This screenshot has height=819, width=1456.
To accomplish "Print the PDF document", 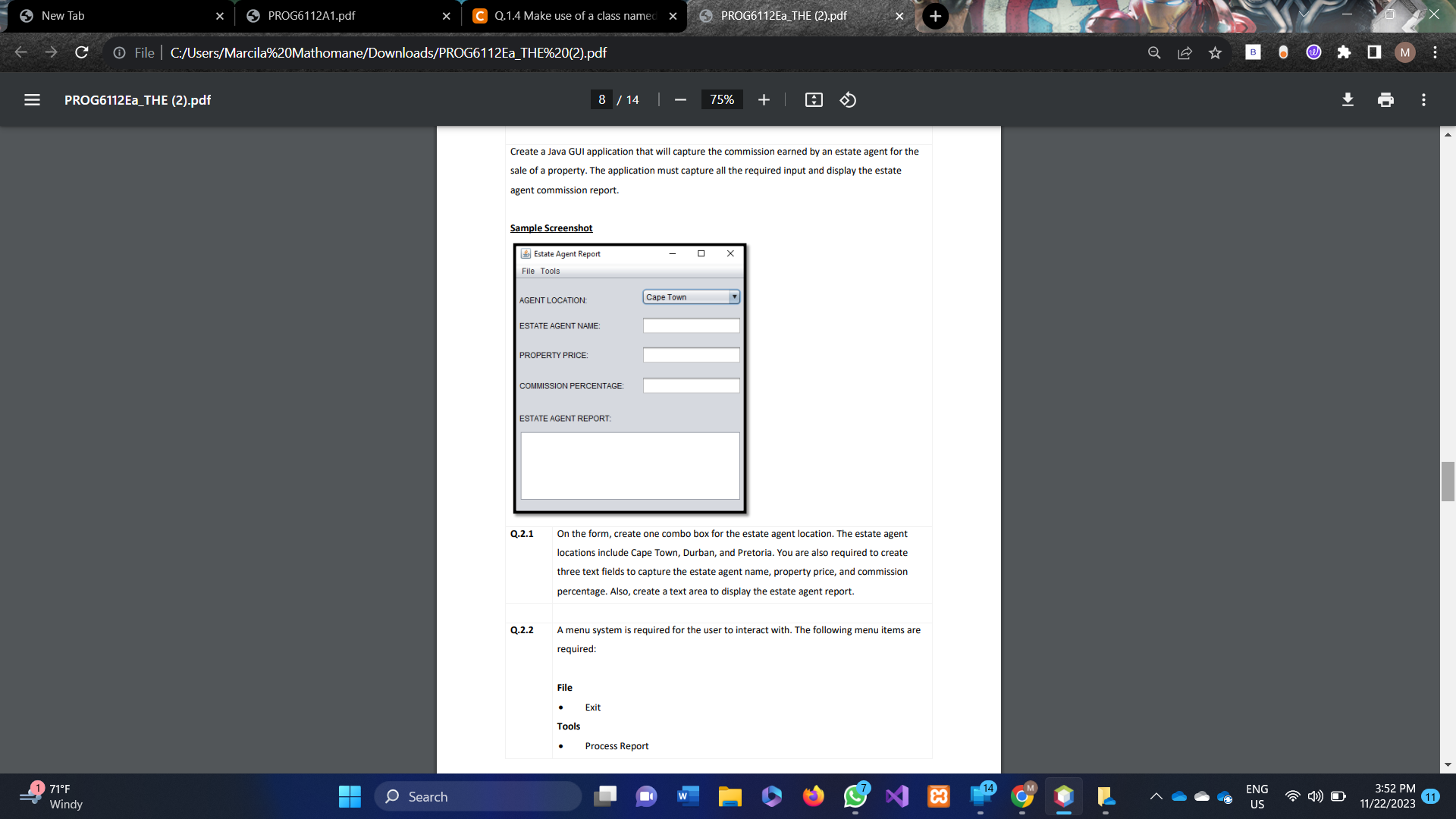I will pos(1385,100).
